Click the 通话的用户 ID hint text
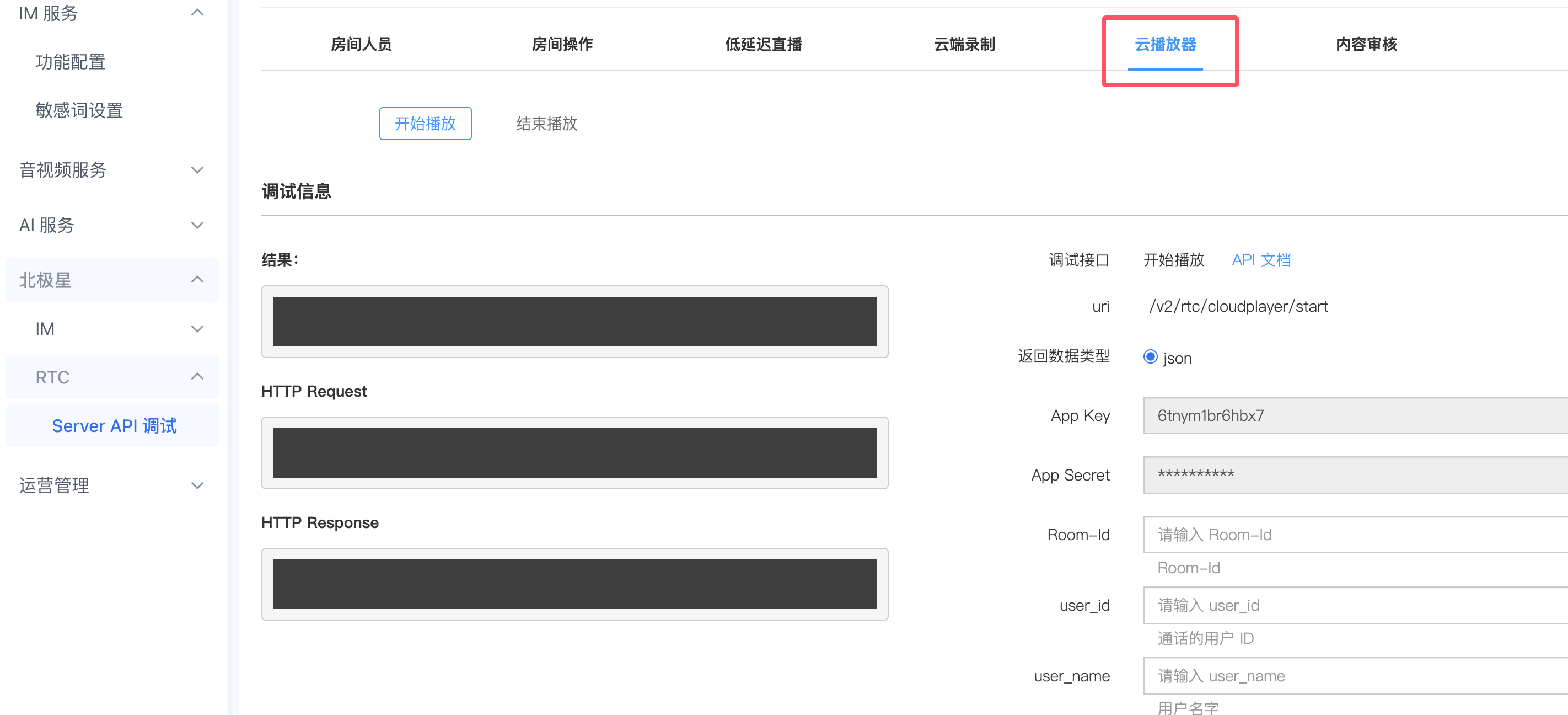The image size is (1568, 715). click(1205, 638)
